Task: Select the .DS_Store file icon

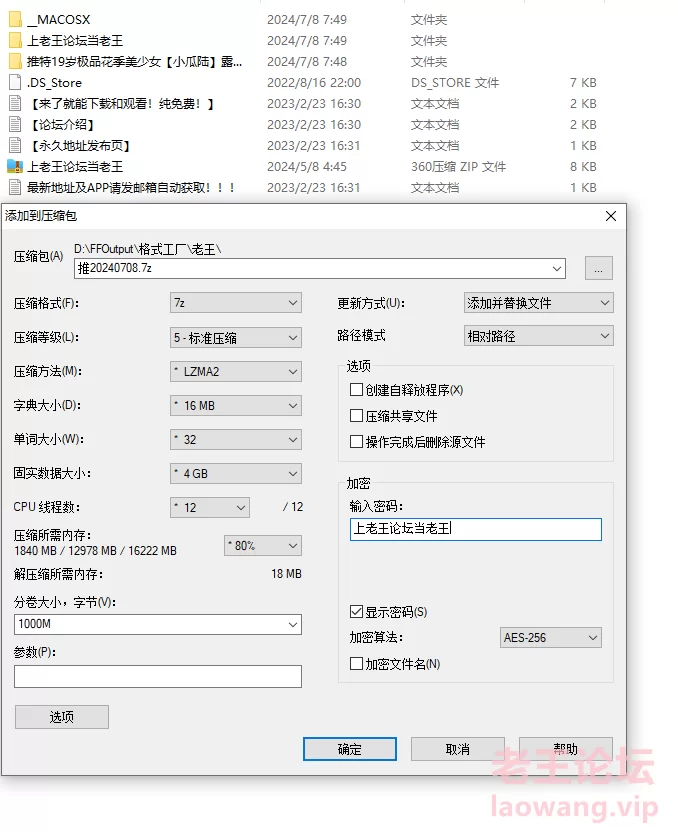Action: coord(15,82)
